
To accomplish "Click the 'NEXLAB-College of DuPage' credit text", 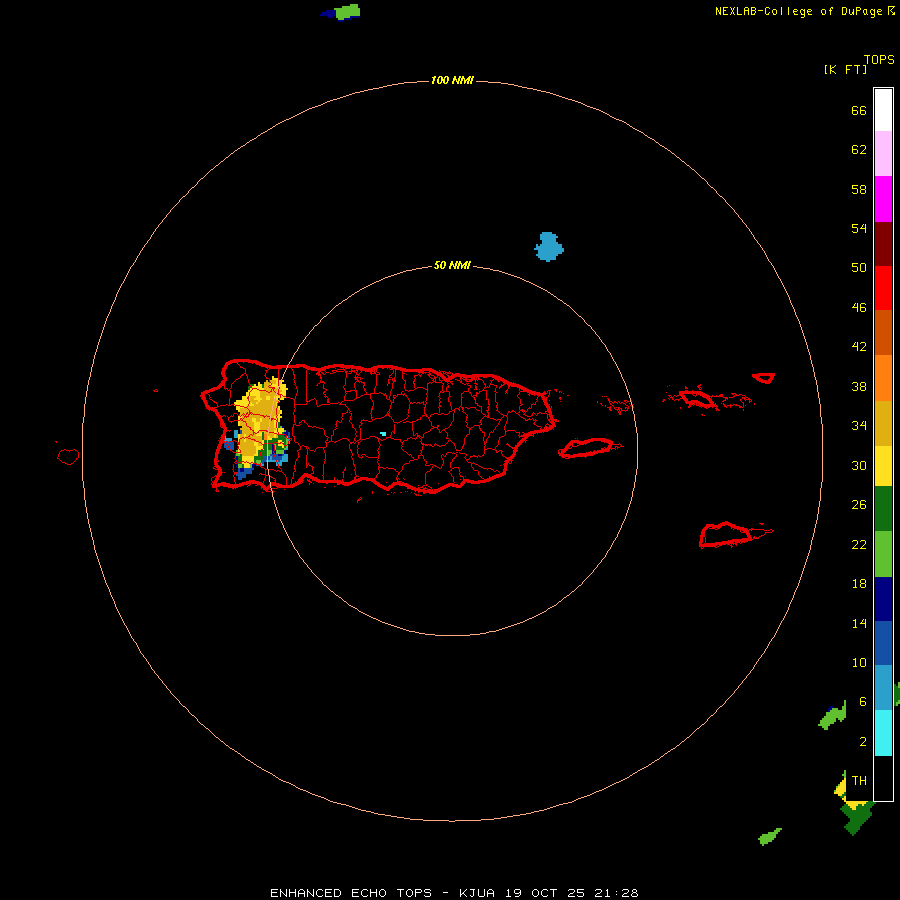I will [798, 11].
